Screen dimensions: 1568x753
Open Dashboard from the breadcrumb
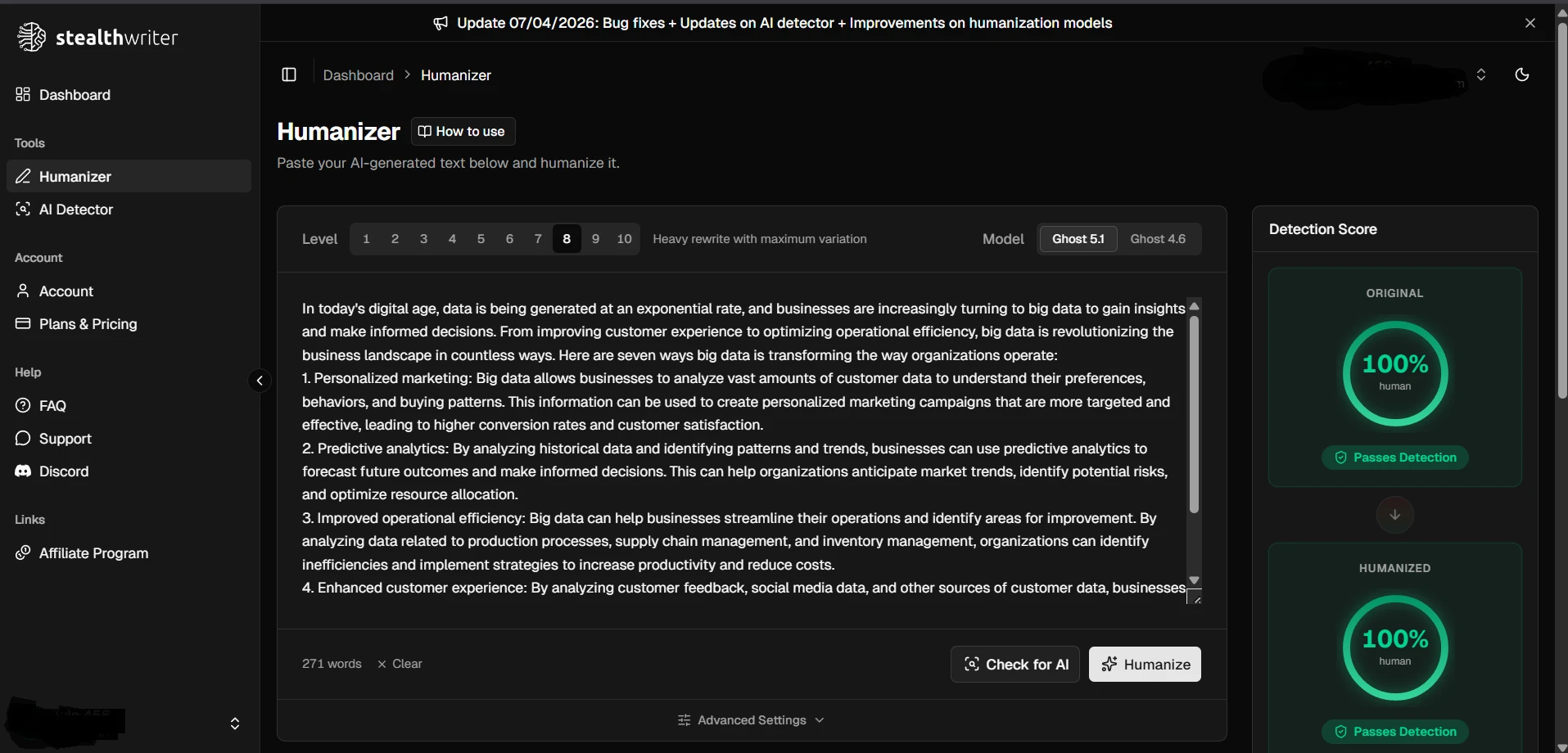tap(358, 74)
